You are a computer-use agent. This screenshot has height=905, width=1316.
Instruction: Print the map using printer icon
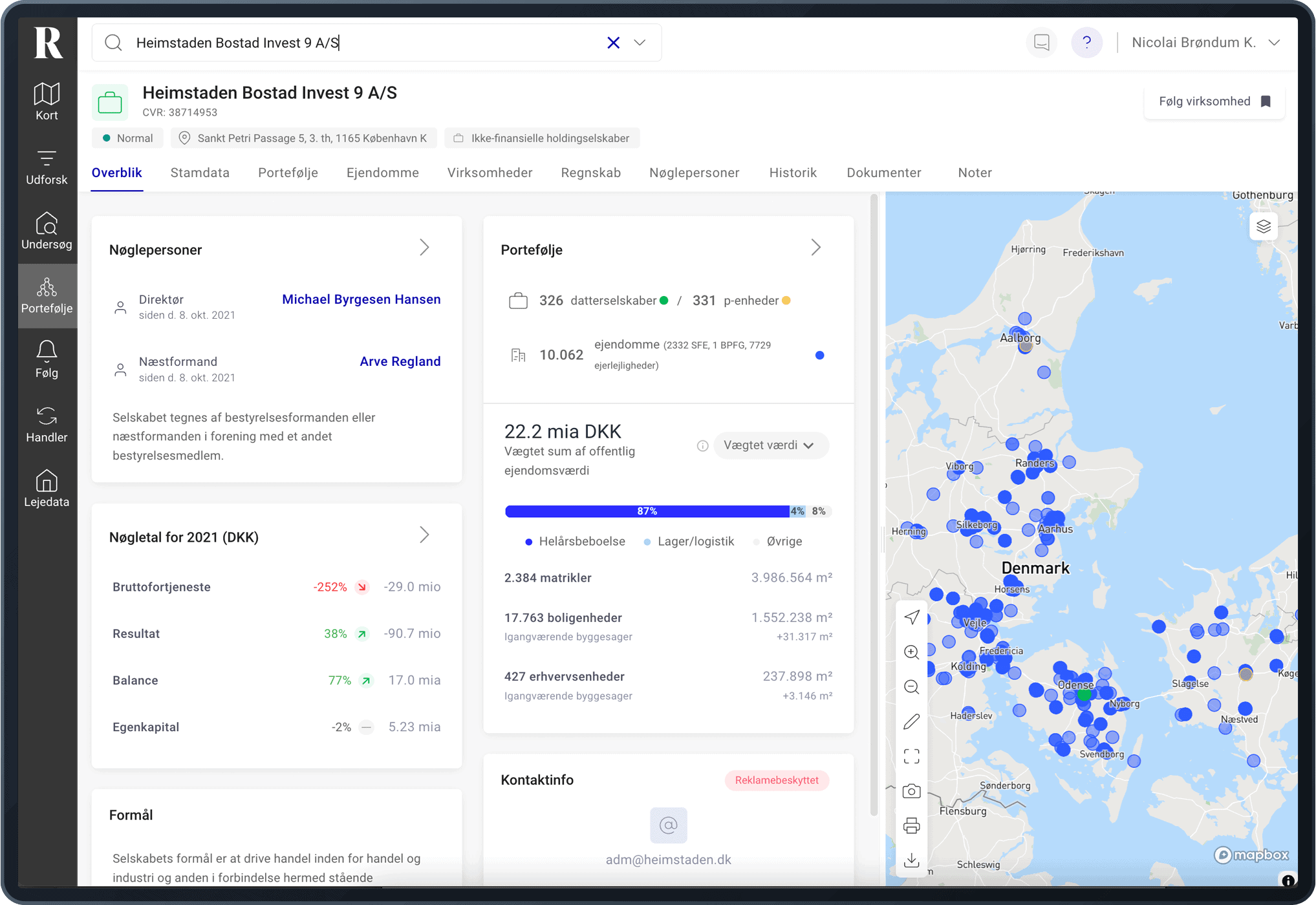tap(911, 825)
